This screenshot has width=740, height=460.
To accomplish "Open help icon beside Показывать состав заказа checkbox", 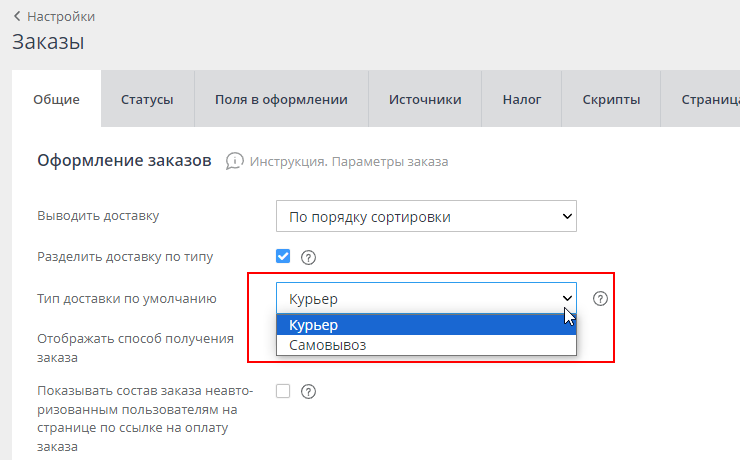I will (308, 392).
